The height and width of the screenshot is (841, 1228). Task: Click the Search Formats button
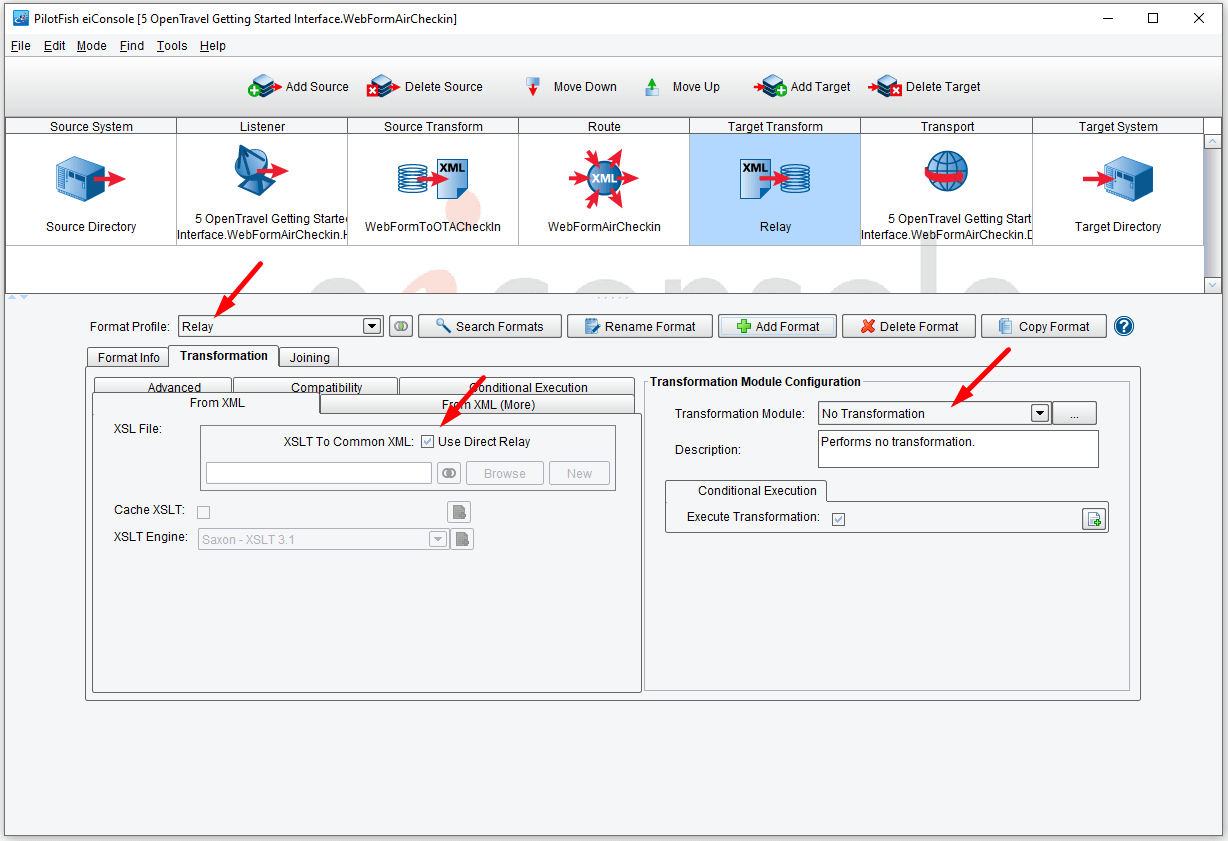[489, 326]
